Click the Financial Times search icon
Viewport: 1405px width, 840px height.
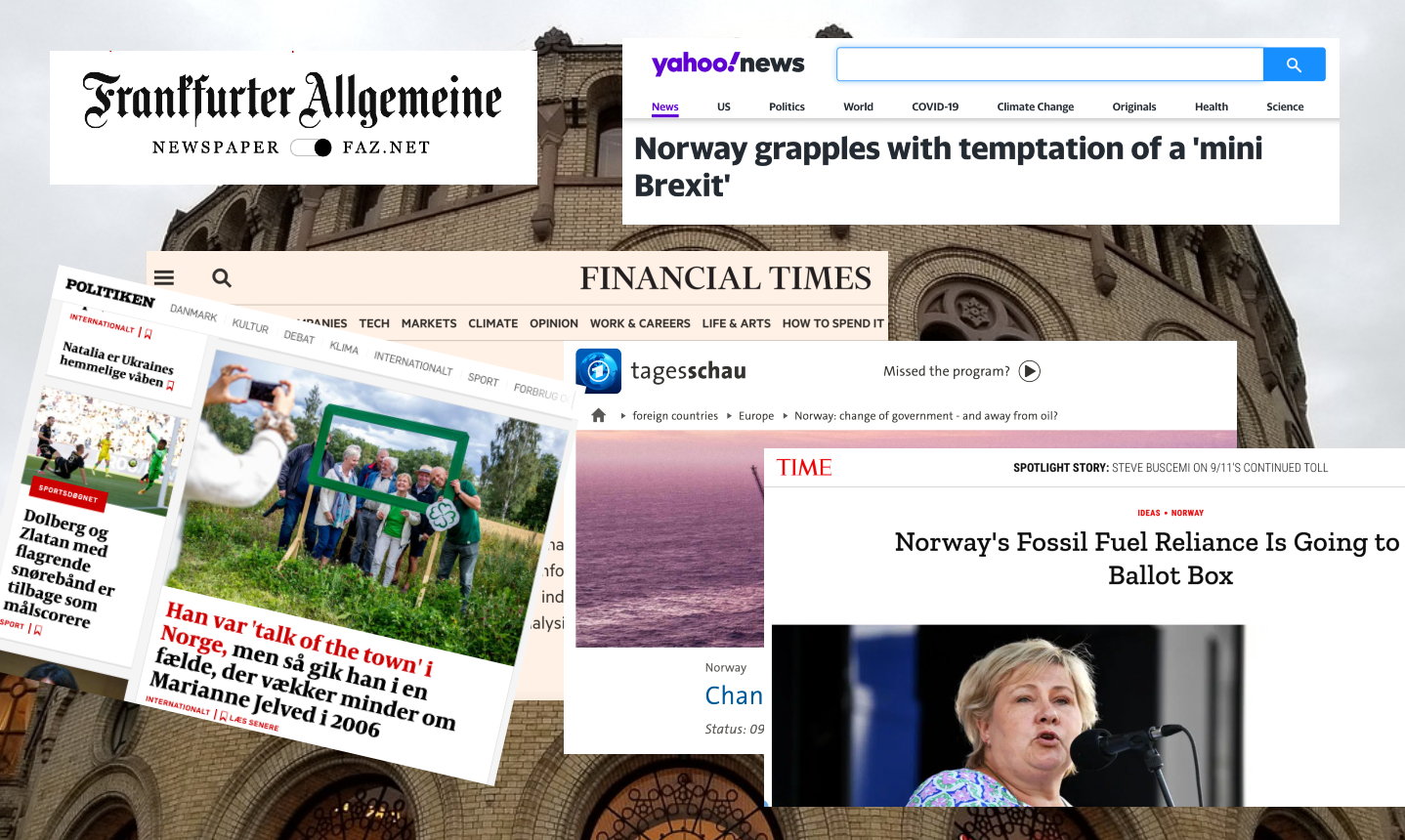(x=222, y=278)
